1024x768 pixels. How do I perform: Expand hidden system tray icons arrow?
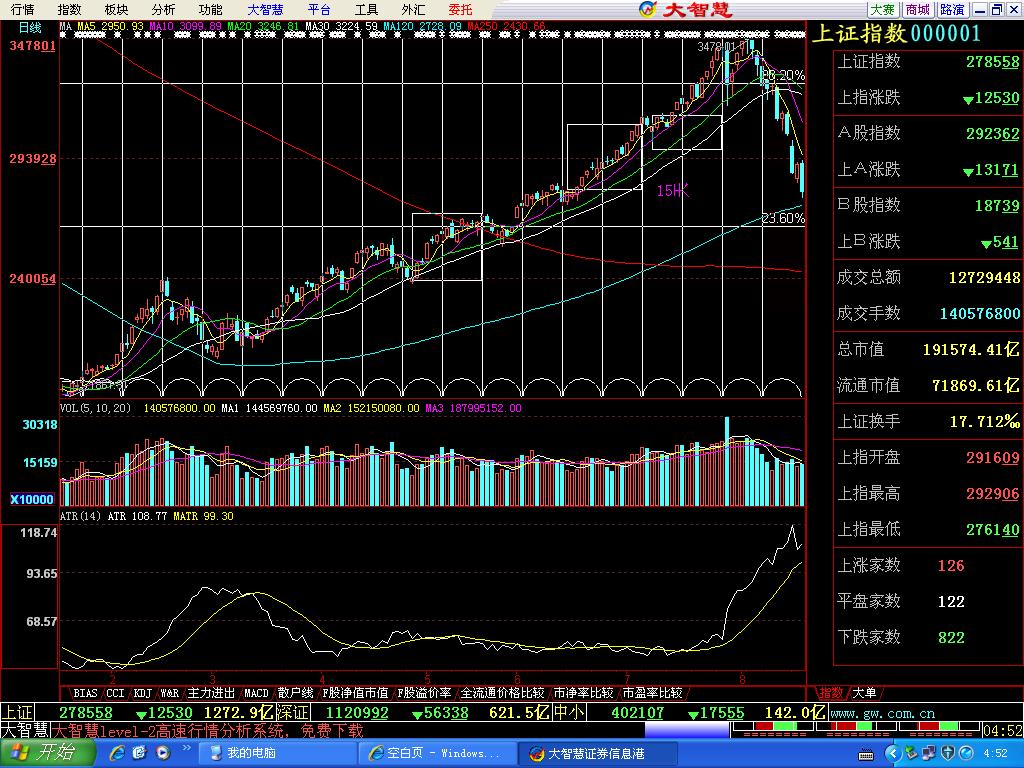point(893,754)
